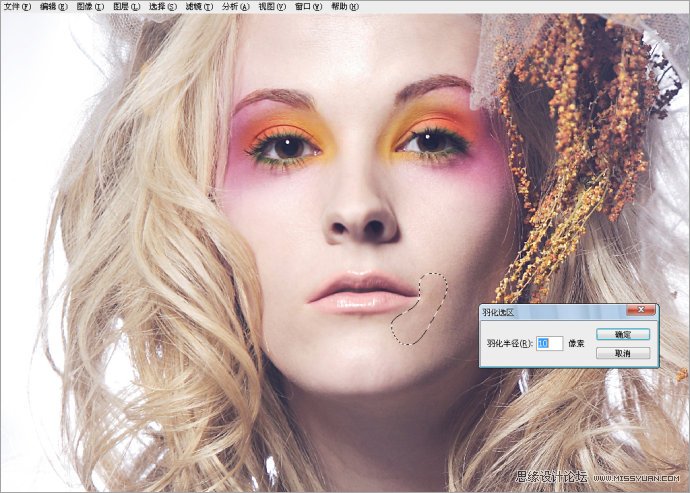Screen dimensions: 690x493
Task: Click inside the lasso selection on the cheek
Action: tap(418, 312)
